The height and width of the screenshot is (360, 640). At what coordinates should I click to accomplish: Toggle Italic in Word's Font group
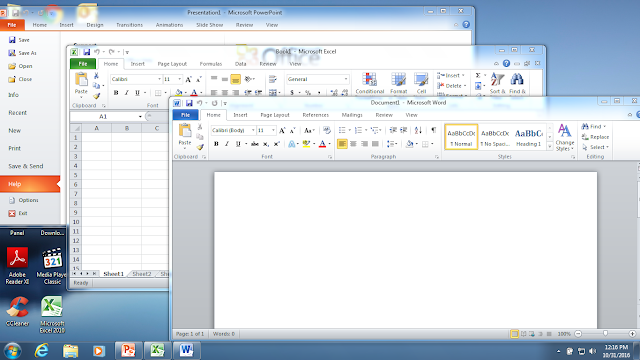pos(227,144)
